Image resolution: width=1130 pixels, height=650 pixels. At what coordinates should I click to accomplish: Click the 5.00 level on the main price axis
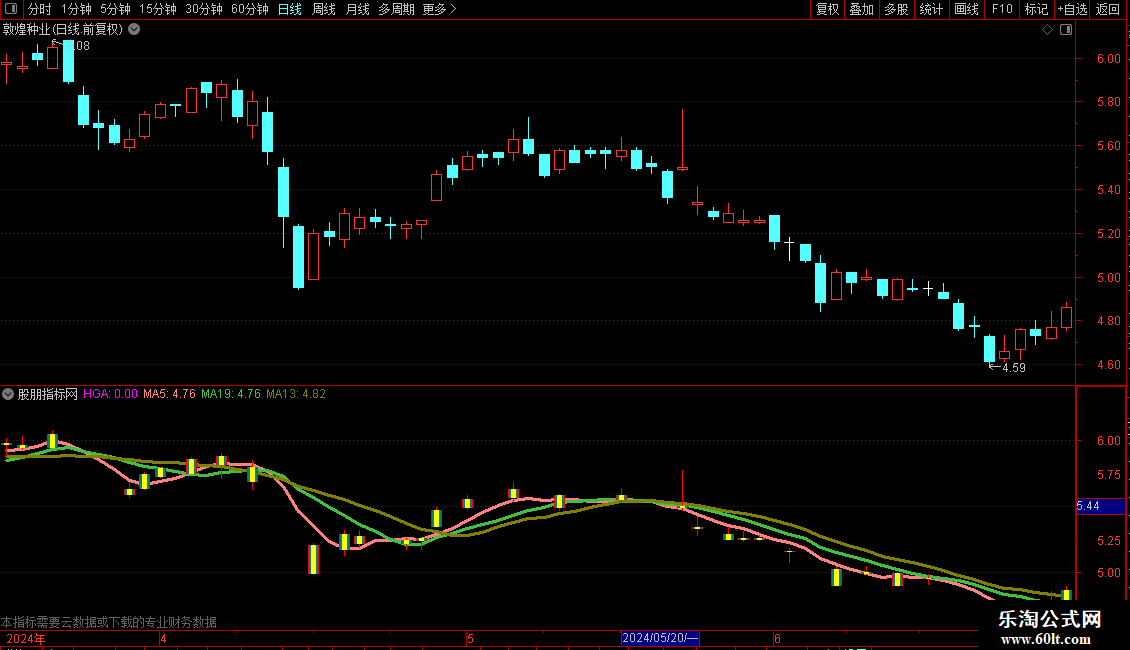(x=1108, y=278)
